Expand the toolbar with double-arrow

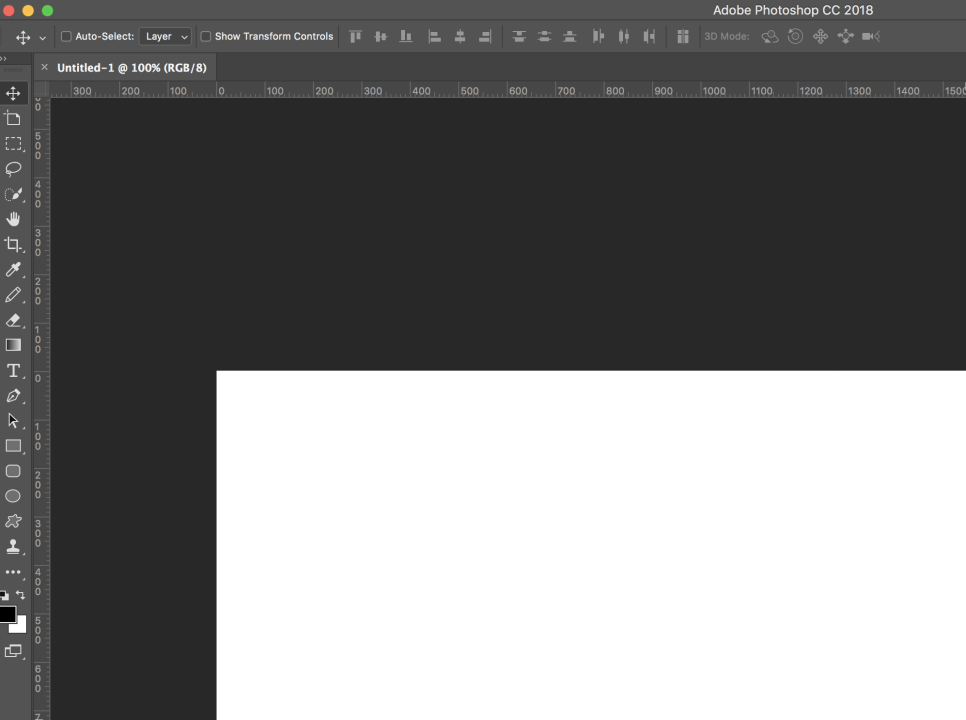click(4, 59)
